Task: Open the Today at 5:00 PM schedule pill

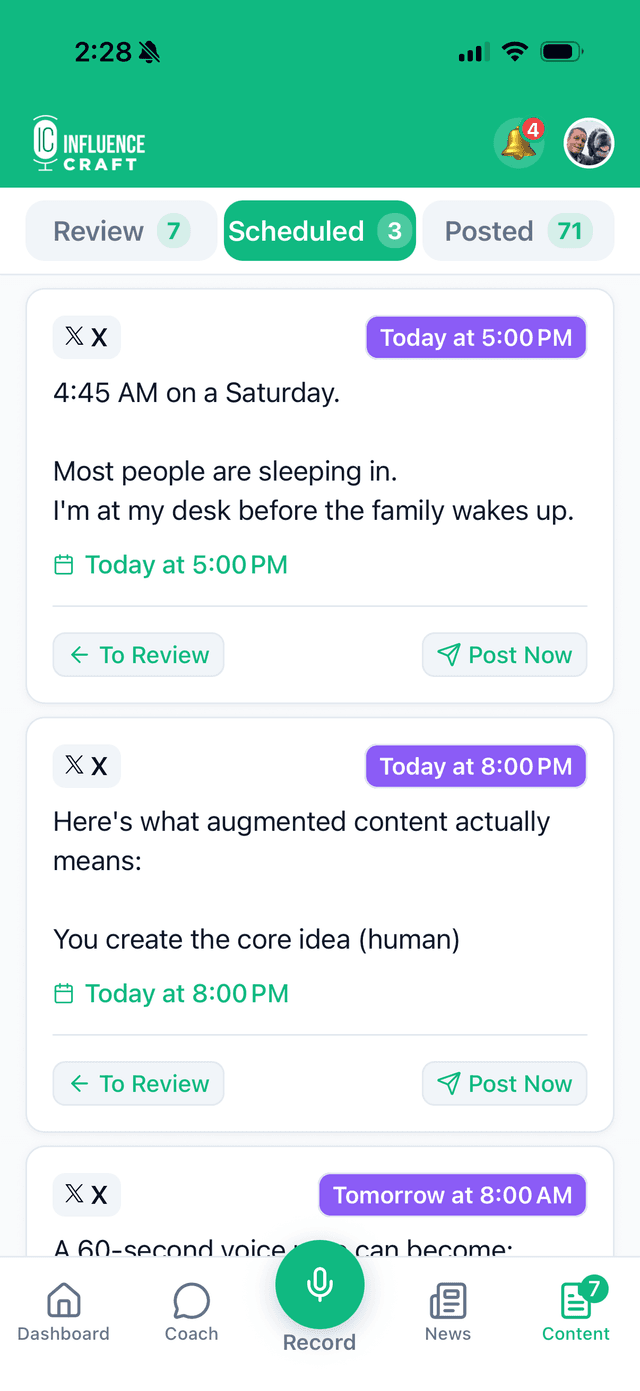Action: [476, 337]
